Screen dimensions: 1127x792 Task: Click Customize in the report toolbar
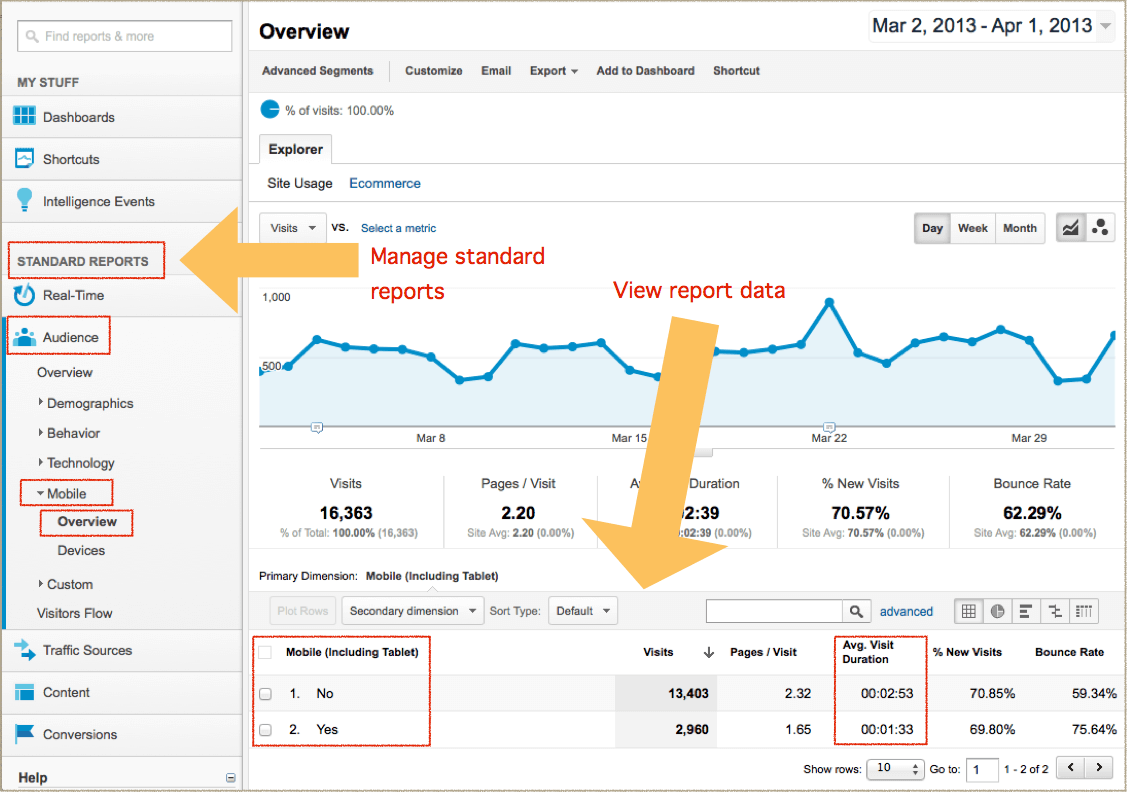tap(433, 70)
